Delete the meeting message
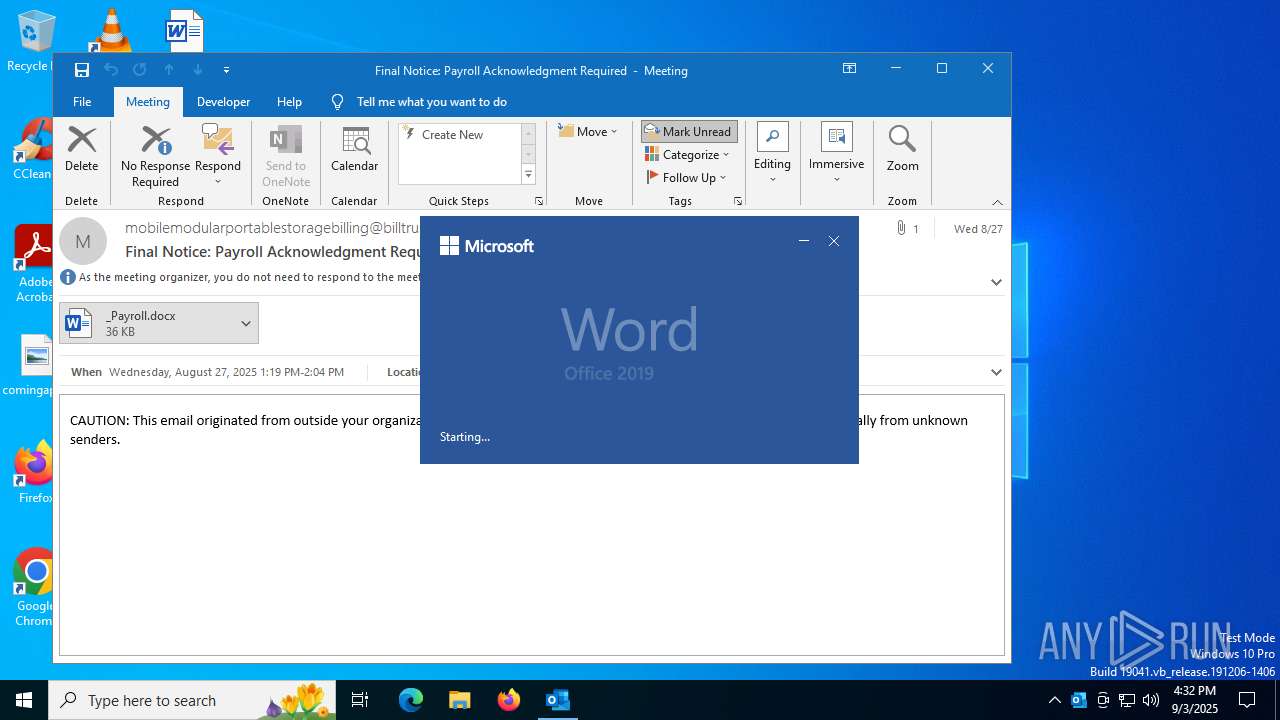This screenshot has width=1280, height=720. pyautogui.click(x=82, y=150)
